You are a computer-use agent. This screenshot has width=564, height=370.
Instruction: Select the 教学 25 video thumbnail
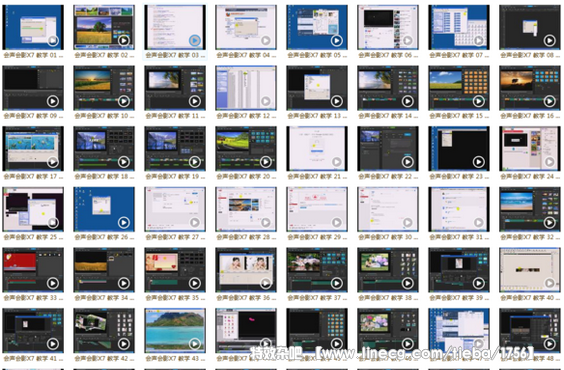(33, 209)
